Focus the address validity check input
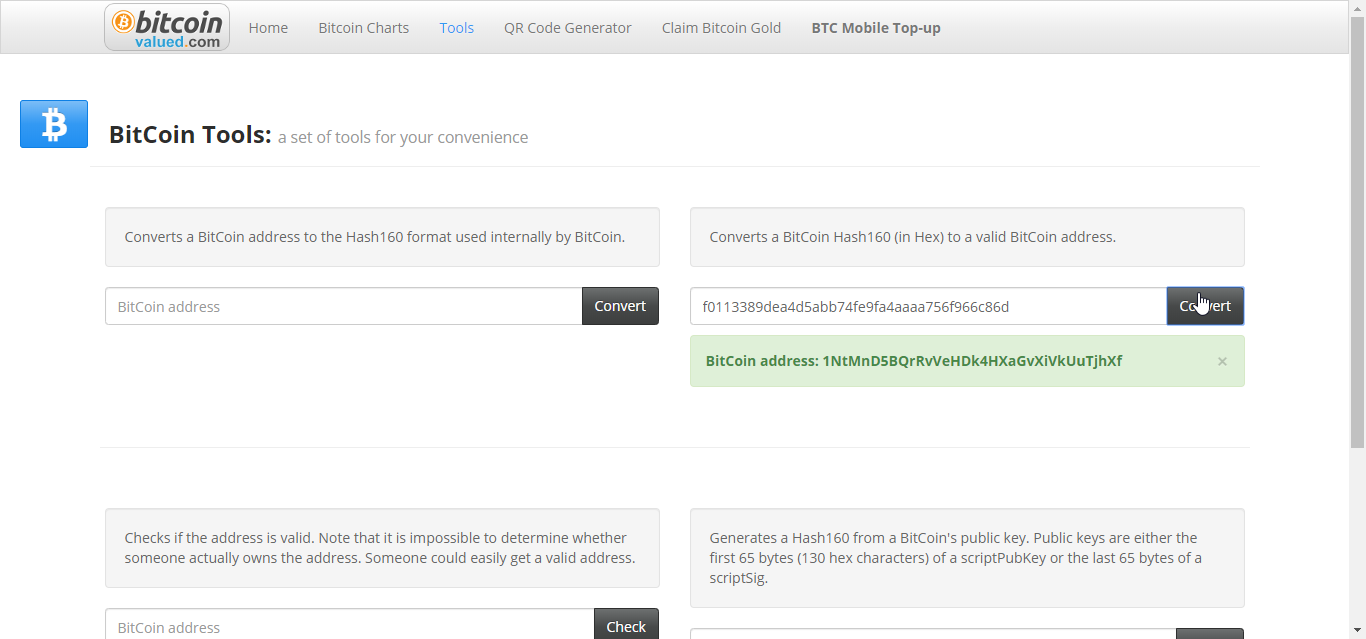Image resolution: width=1366 pixels, height=639 pixels. click(350, 626)
